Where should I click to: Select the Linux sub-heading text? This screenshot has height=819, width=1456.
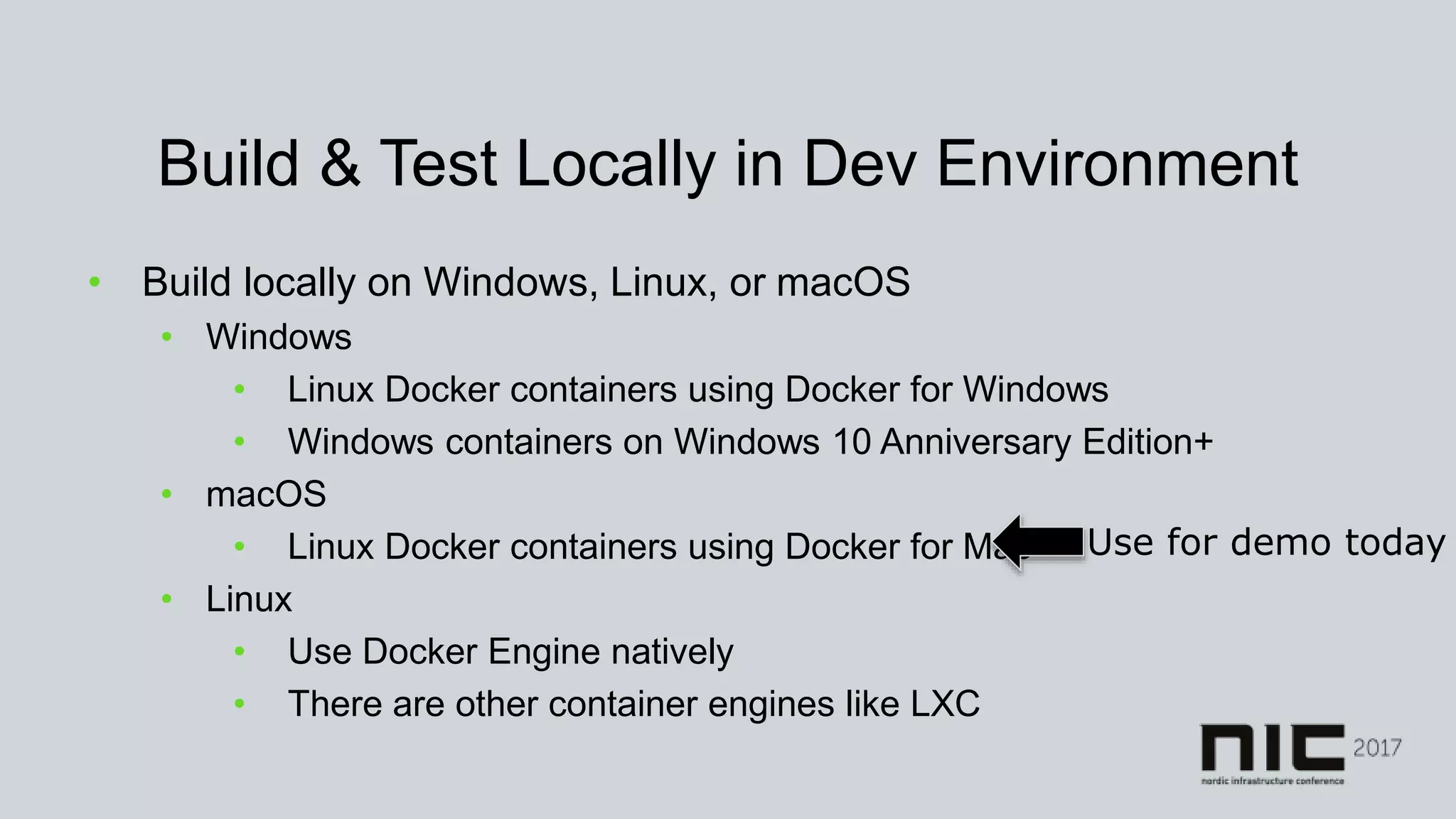[x=249, y=599]
